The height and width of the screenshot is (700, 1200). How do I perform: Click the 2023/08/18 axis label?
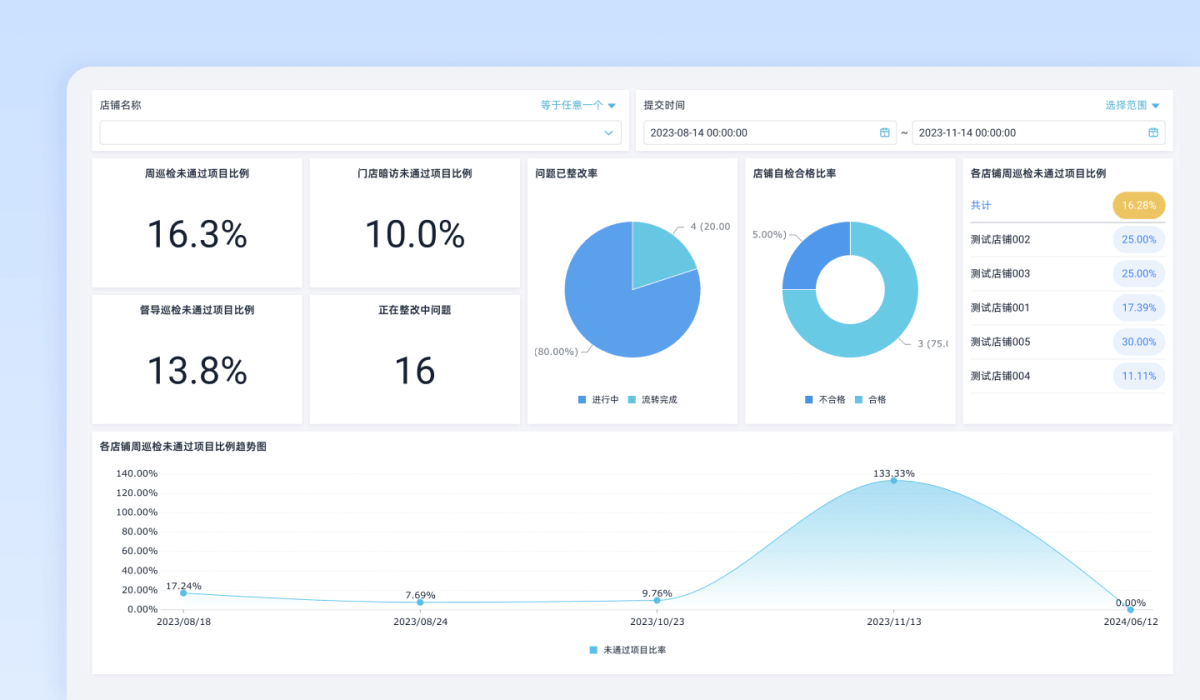(183, 622)
